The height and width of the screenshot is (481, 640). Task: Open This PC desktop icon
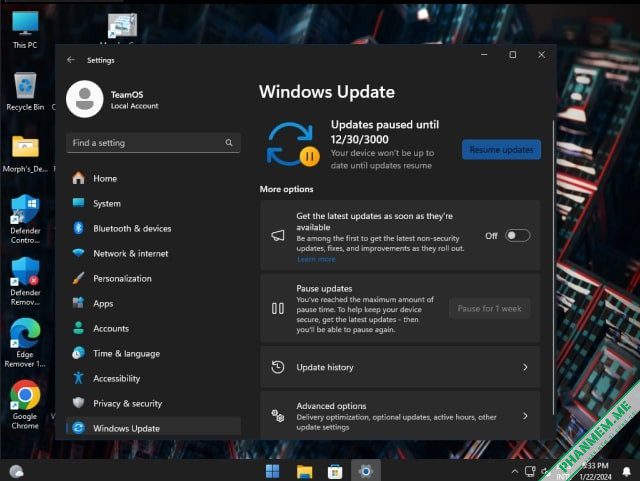pos(25,30)
